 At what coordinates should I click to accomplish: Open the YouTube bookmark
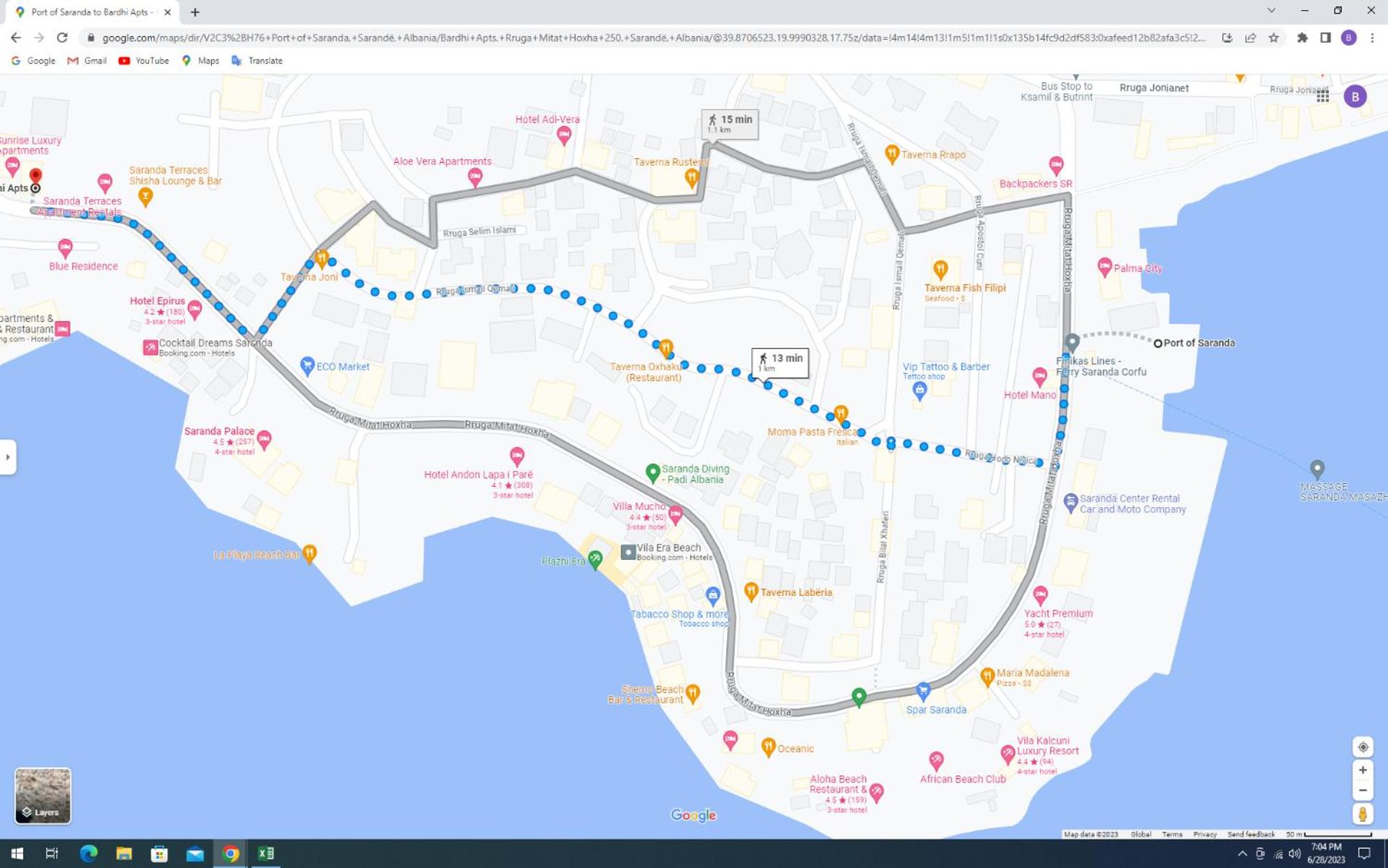143,61
